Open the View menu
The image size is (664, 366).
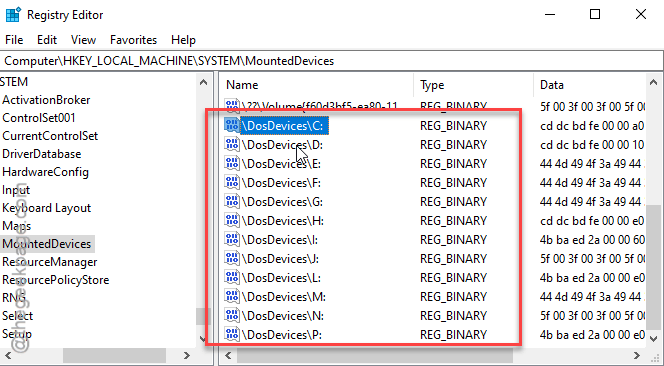(x=83, y=40)
